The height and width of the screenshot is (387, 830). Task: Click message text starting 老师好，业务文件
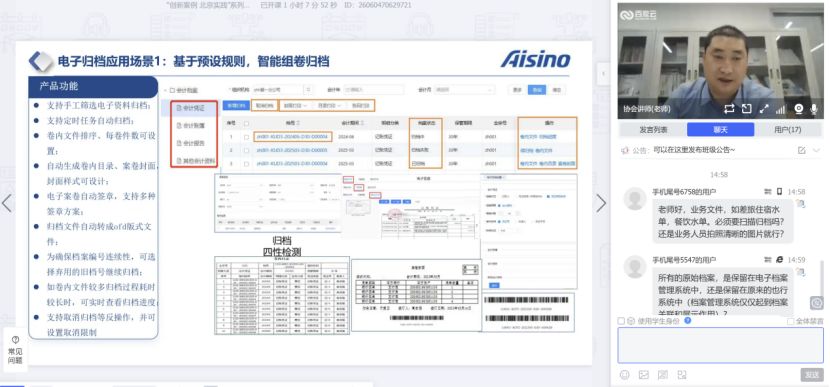point(721,221)
